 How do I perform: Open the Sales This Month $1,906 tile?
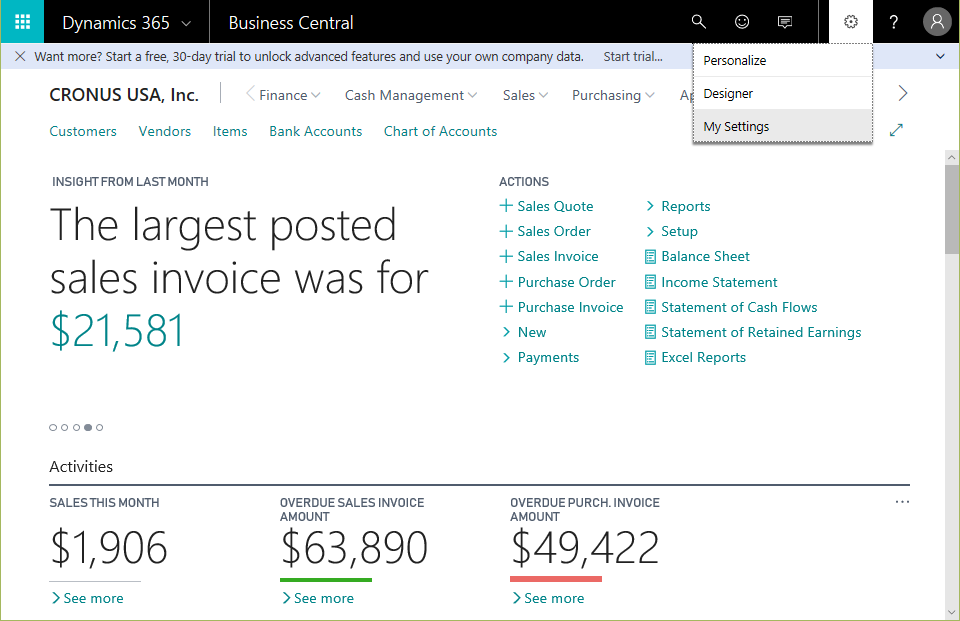click(108, 547)
